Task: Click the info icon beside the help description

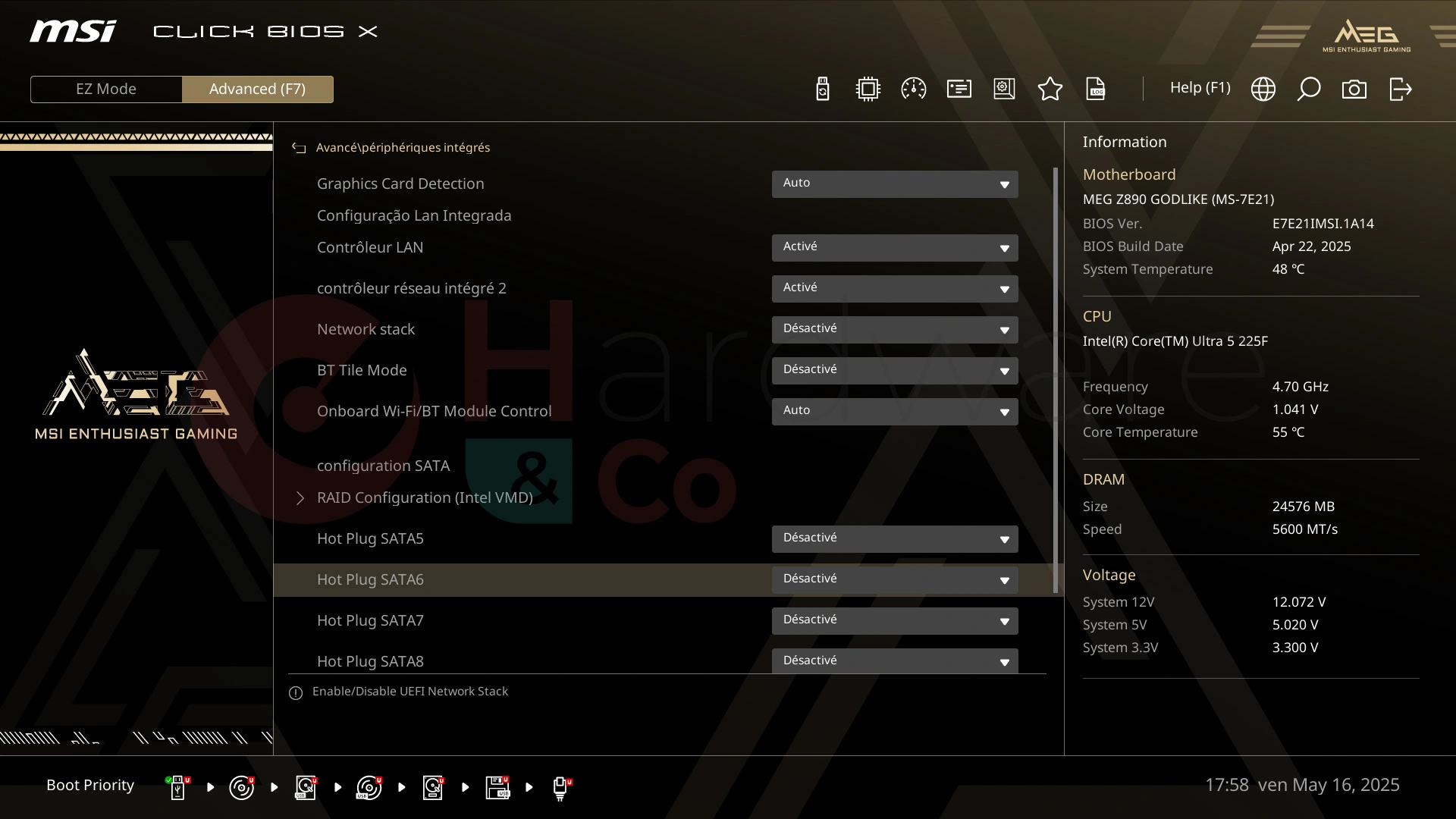Action: pos(296,692)
